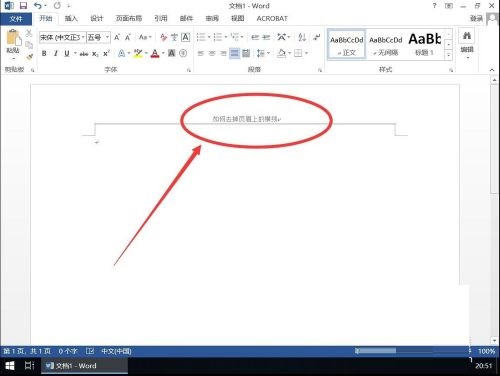This screenshot has height=376, width=500.
Task: Open the font size dropdown
Action: pyautogui.click(x=107, y=37)
